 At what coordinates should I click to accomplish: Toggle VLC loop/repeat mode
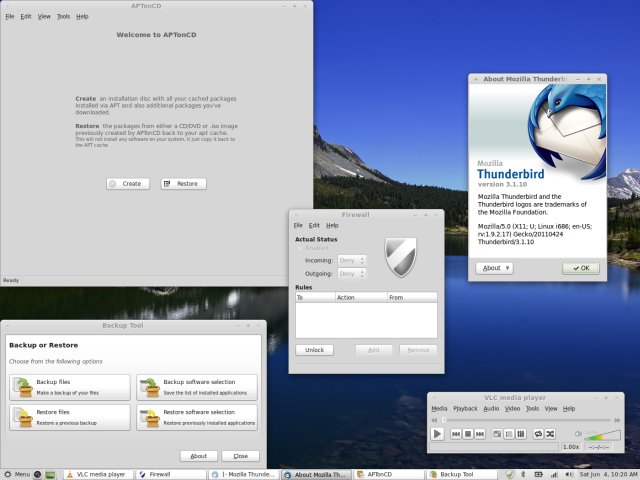537,434
